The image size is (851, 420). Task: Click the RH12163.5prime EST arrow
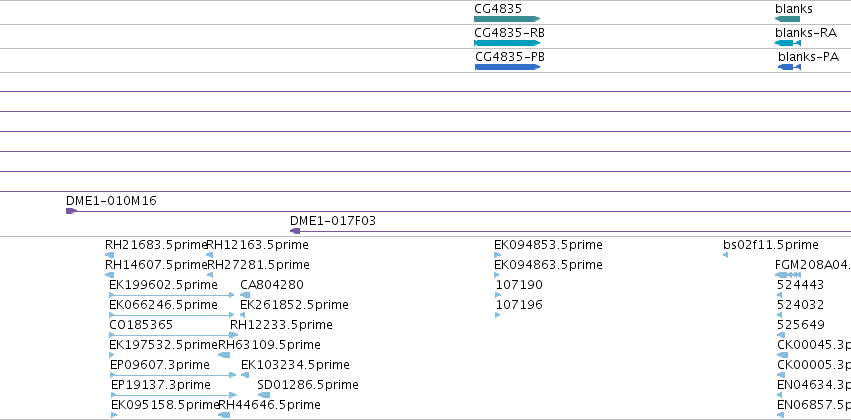(209, 255)
